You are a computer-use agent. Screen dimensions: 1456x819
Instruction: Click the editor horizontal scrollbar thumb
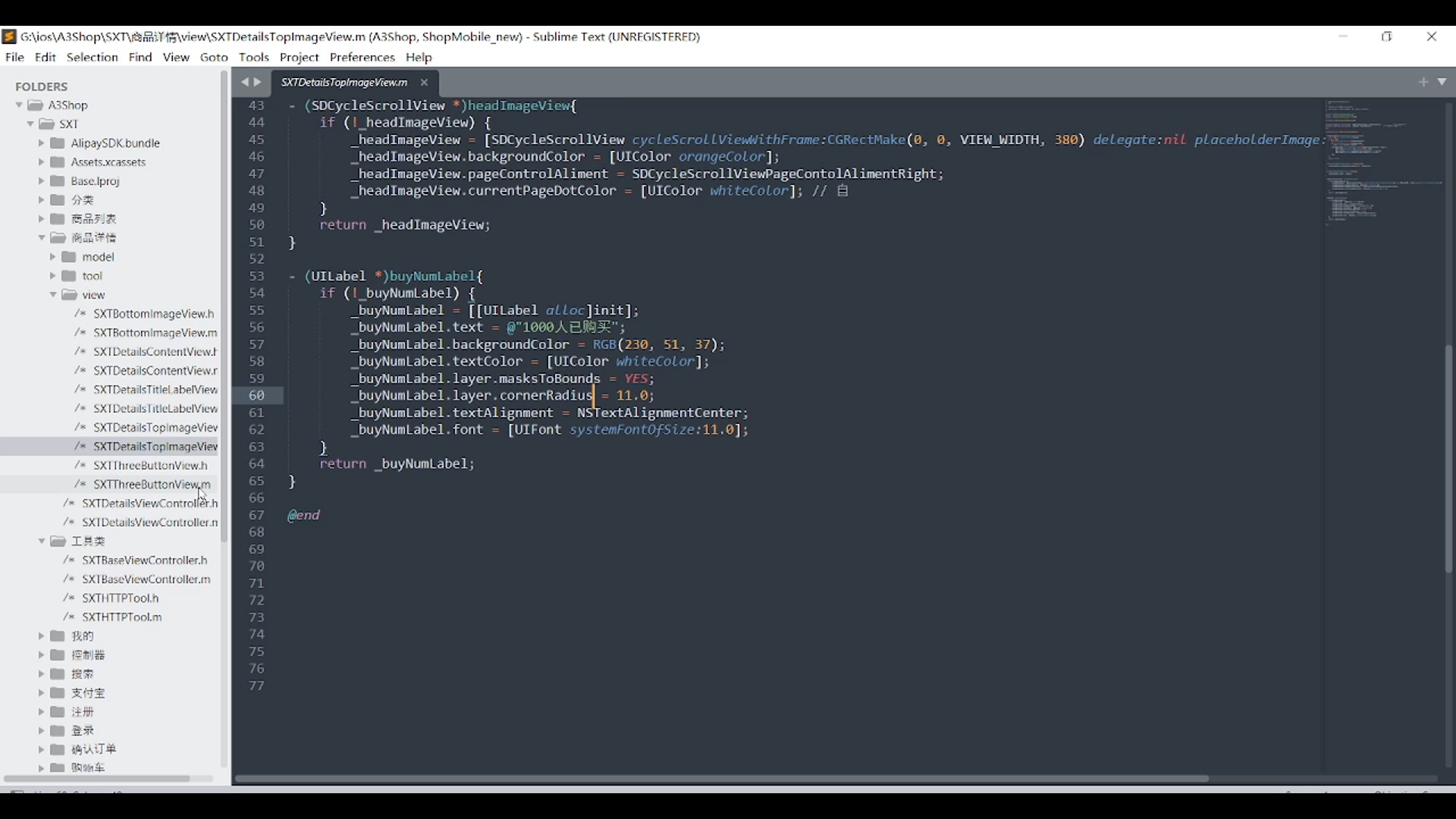pos(721,778)
